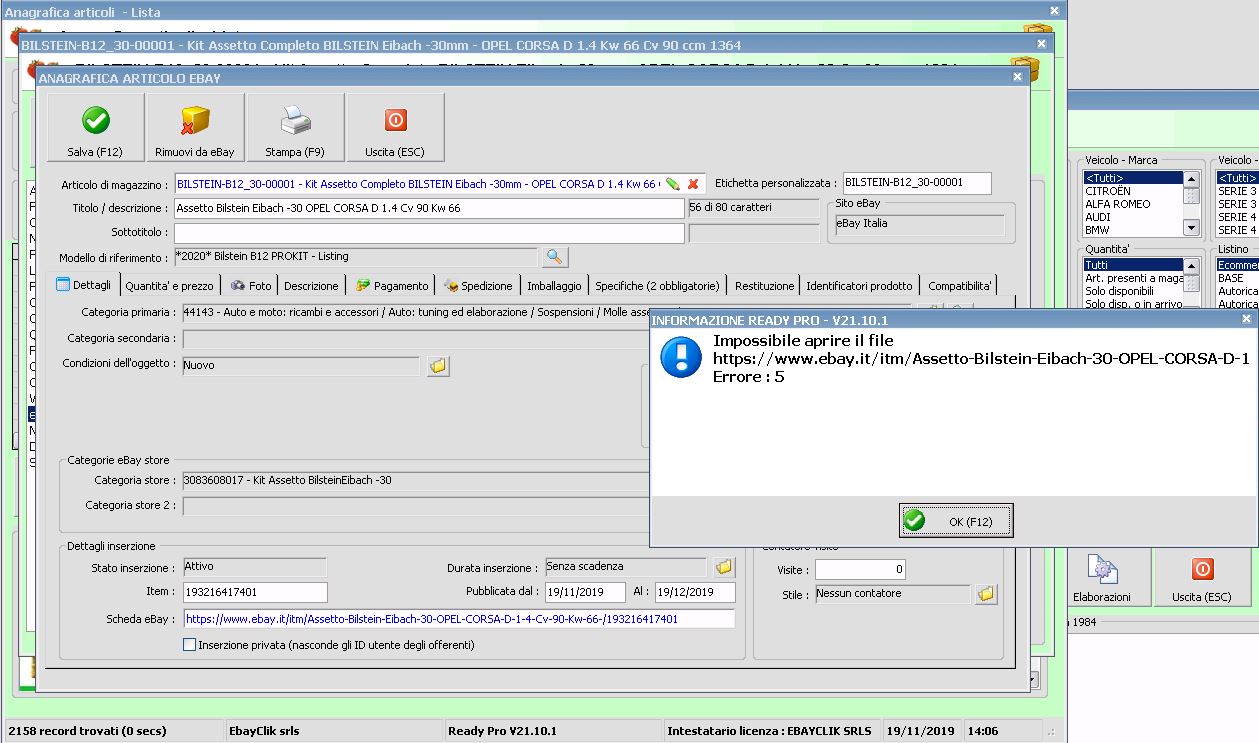Viewport: 1259px width, 743px height.
Task: Click the Stile Nessun contatore field
Action: (892, 594)
